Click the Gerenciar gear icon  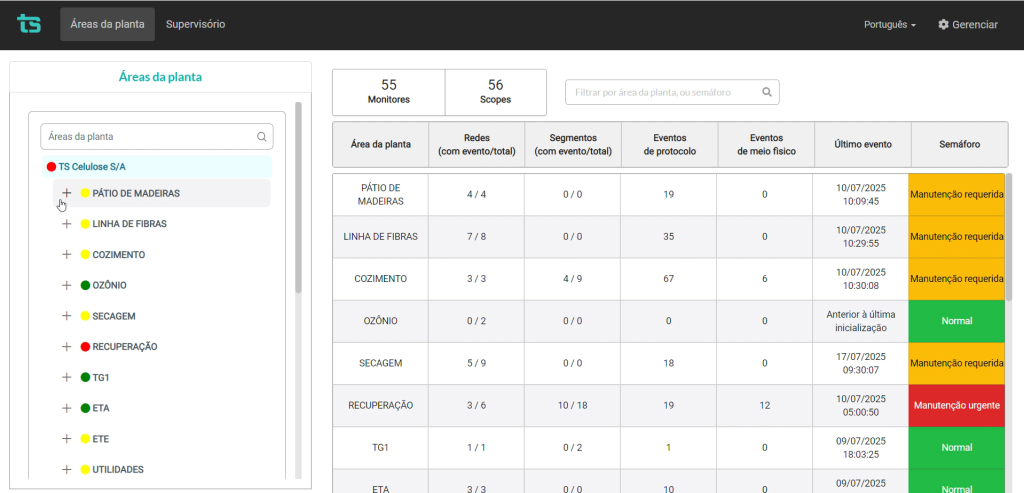point(943,24)
